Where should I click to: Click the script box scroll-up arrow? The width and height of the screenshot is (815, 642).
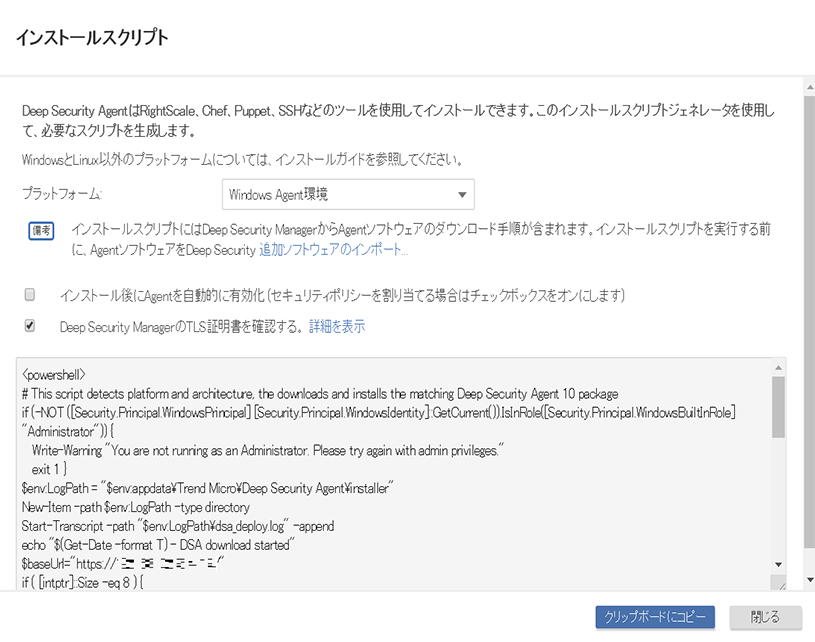[778, 365]
